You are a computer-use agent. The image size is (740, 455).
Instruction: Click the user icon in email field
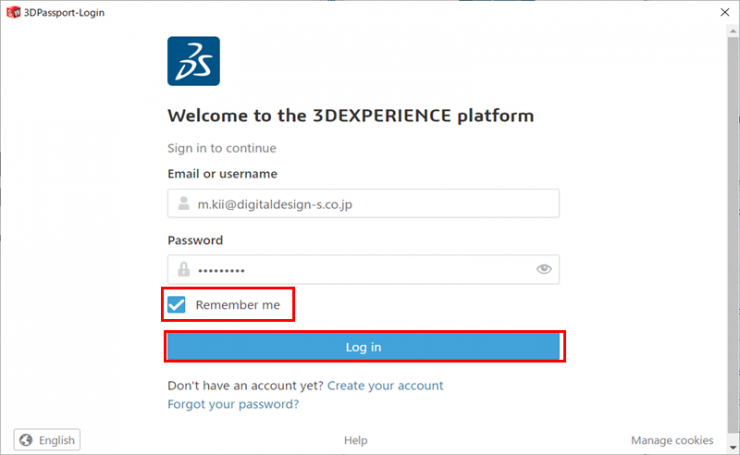(x=184, y=203)
